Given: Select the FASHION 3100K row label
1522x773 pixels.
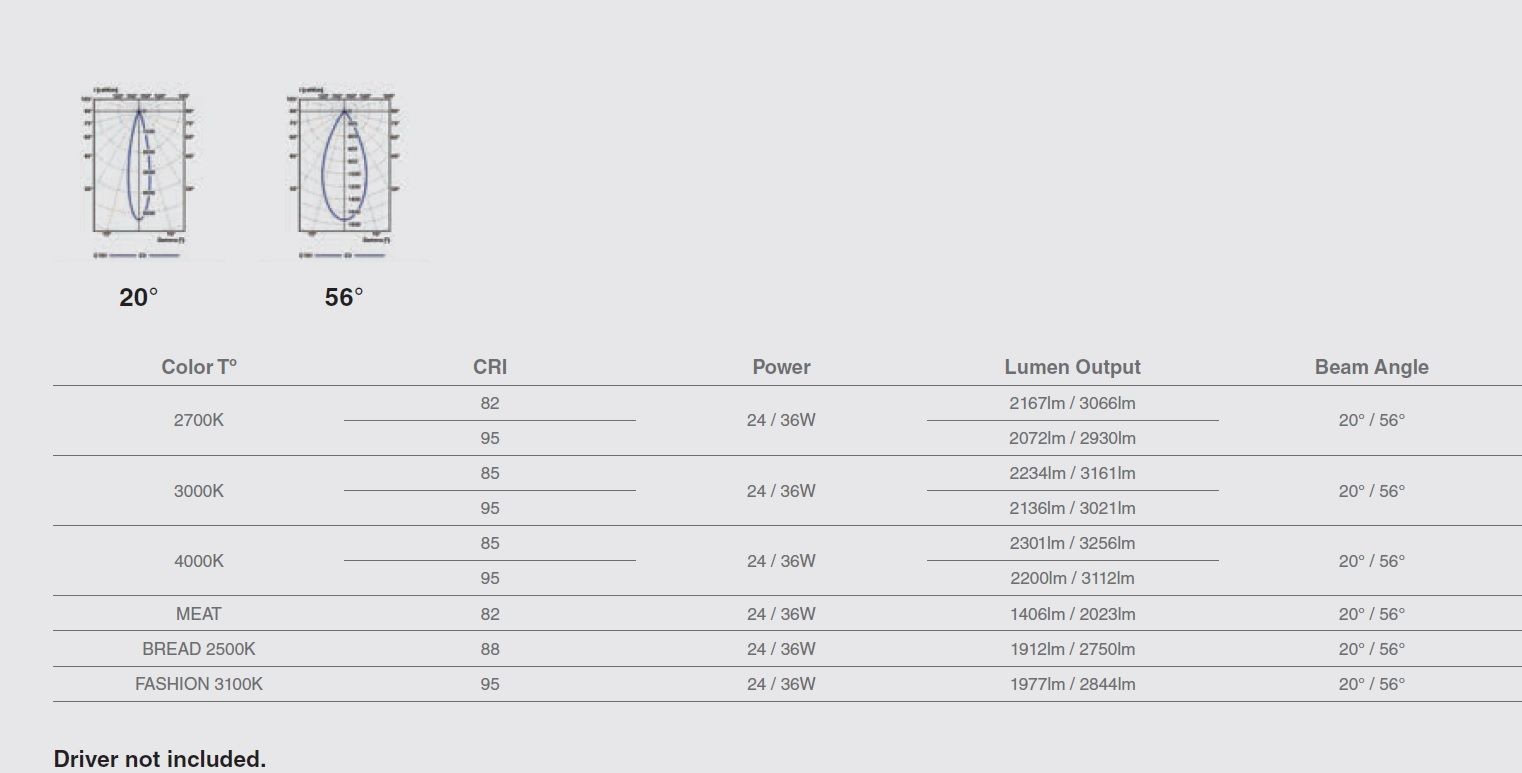Looking at the screenshot, I should tap(199, 684).
